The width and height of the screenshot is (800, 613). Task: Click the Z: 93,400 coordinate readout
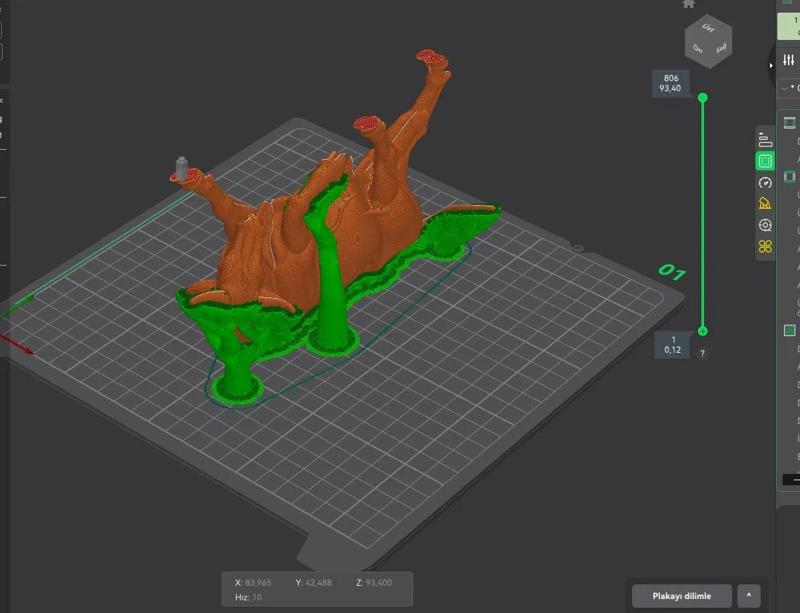(374, 582)
